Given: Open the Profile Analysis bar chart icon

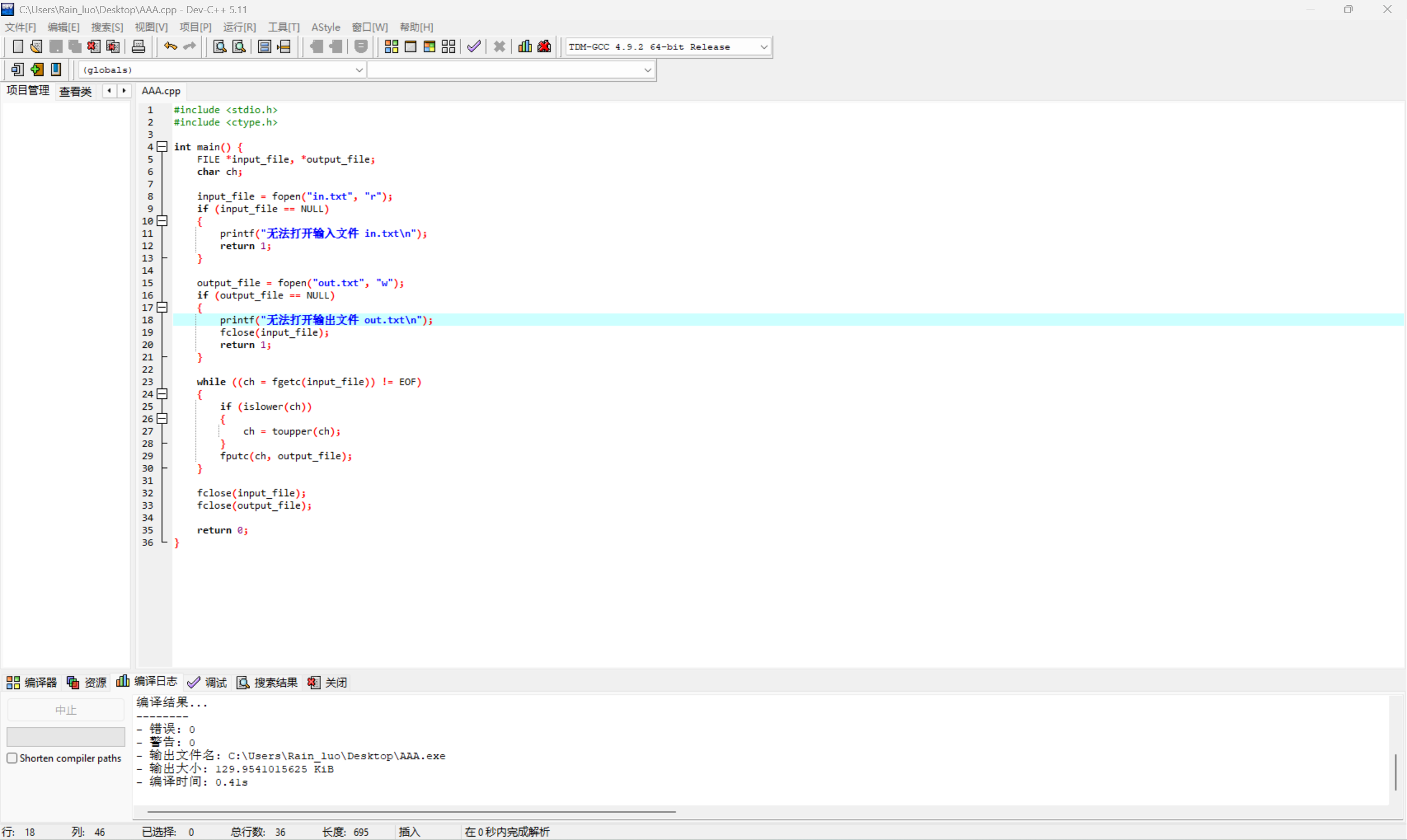Looking at the screenshot, I should click(x=524, y=46).
